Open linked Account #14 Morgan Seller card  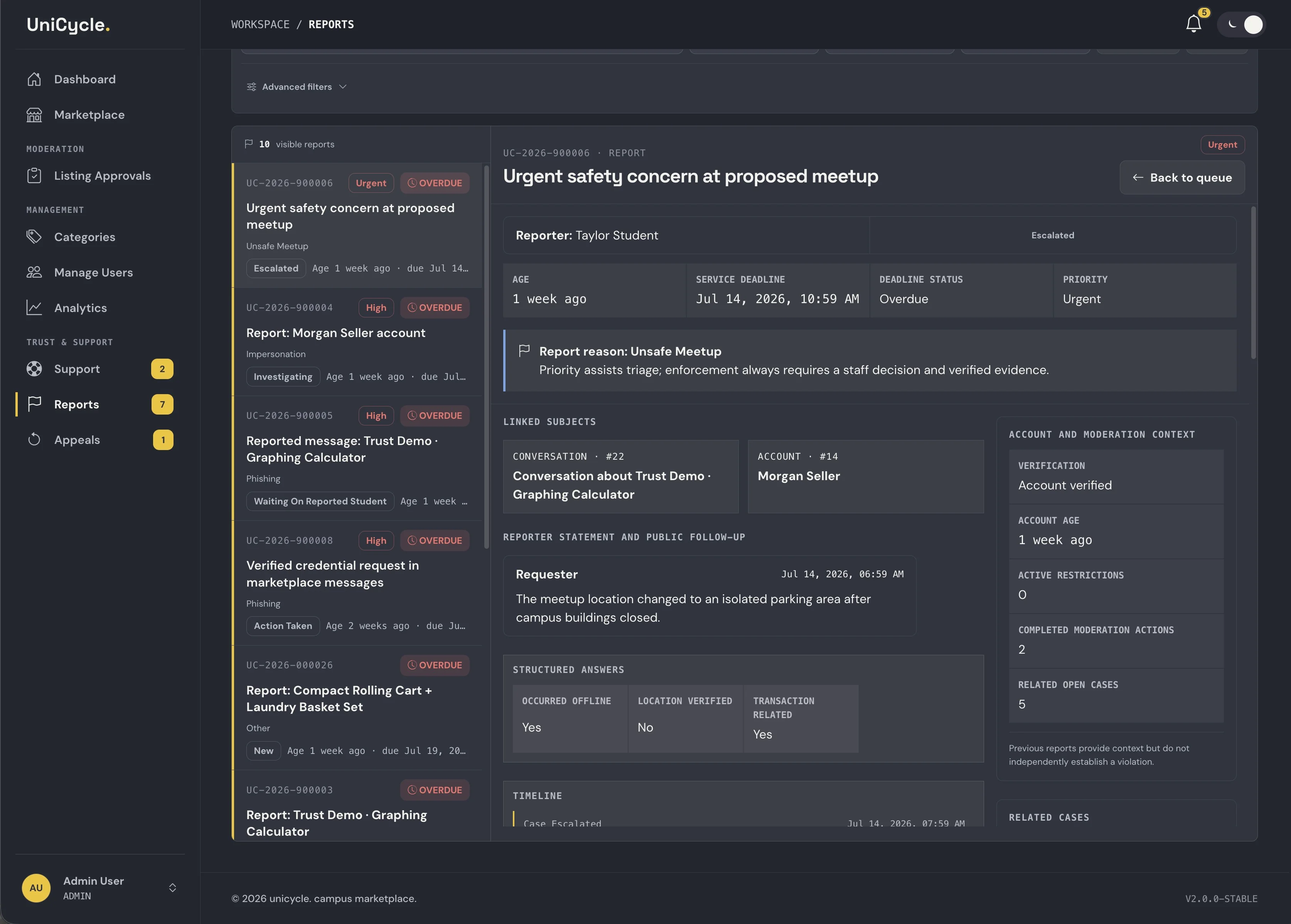pos(865,476)
